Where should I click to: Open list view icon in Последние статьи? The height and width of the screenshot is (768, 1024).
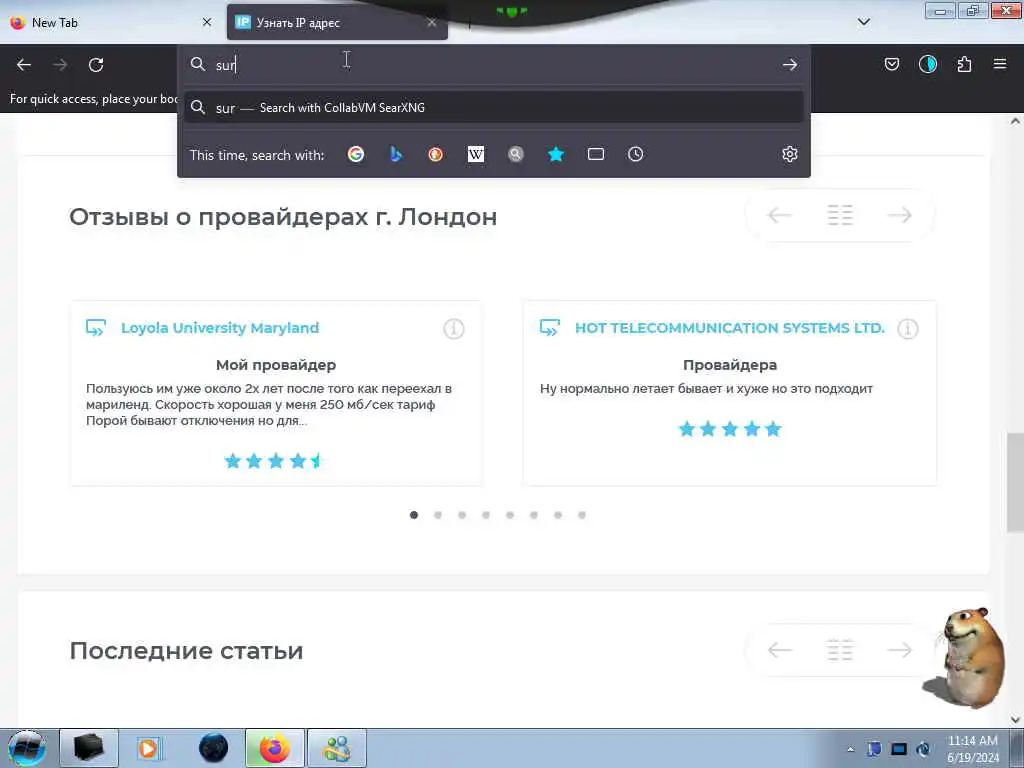(840, 650)
